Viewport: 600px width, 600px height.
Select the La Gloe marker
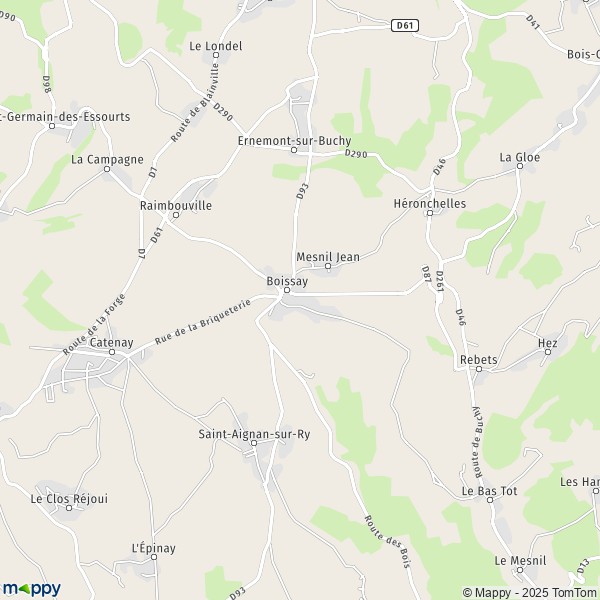(x=520, y=166)
